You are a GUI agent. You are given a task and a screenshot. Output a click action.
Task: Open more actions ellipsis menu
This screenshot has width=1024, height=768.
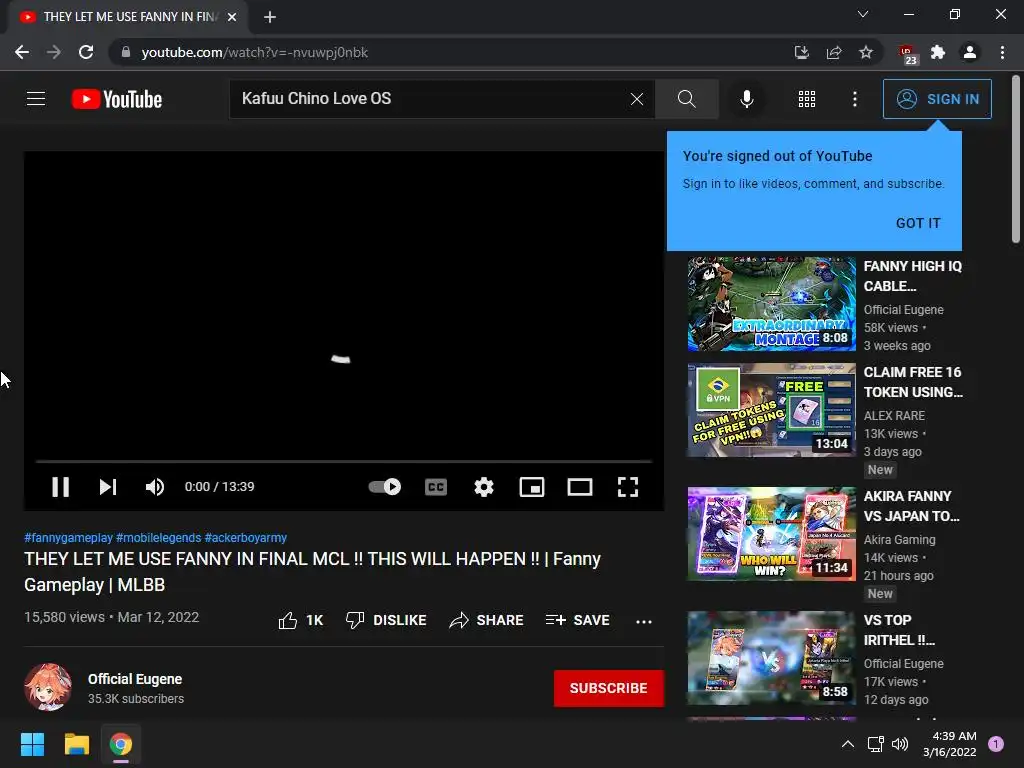(644, 621)
